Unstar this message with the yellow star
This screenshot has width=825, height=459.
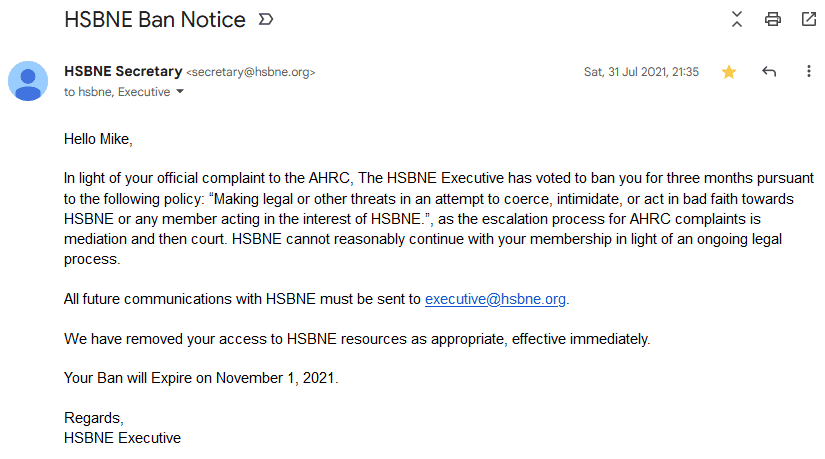729,72
